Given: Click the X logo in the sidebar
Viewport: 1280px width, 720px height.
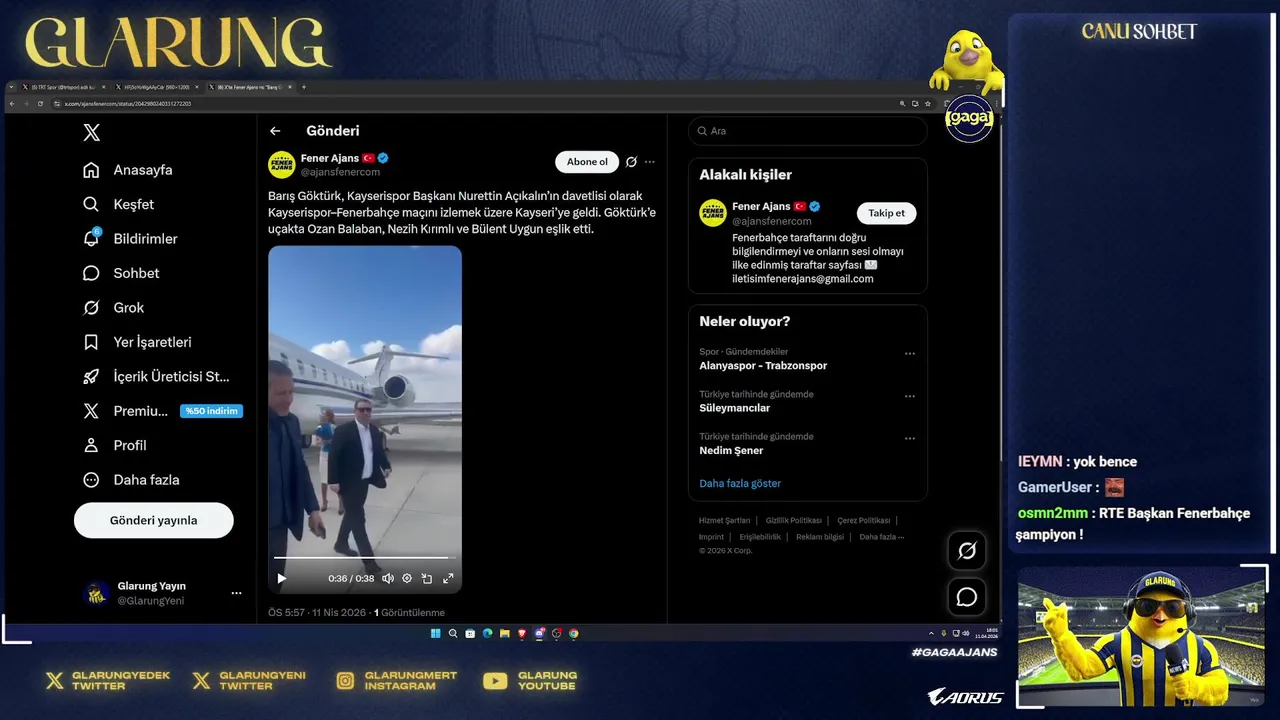Looking at the screenshot, I should coord(91,132).
